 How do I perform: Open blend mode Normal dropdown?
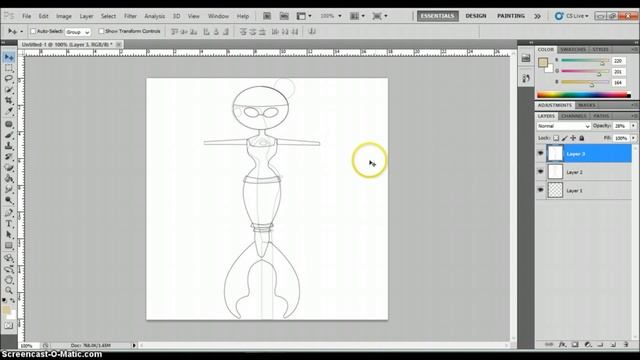[x=563, y=126]
